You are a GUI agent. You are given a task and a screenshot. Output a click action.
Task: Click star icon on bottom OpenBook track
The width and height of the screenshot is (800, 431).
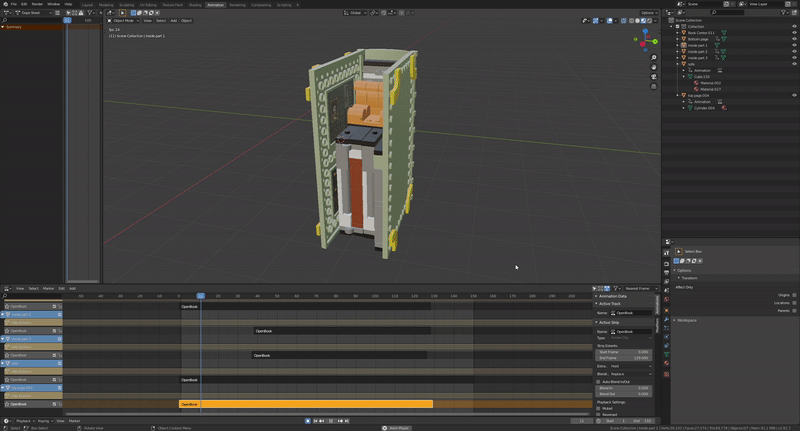[7, 404]
